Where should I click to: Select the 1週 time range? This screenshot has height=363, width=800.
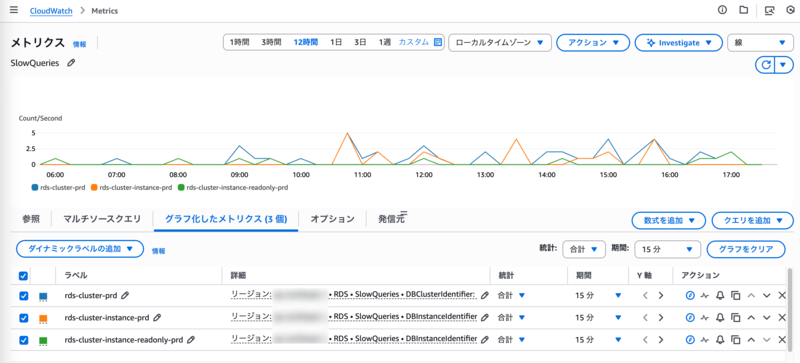385,42
